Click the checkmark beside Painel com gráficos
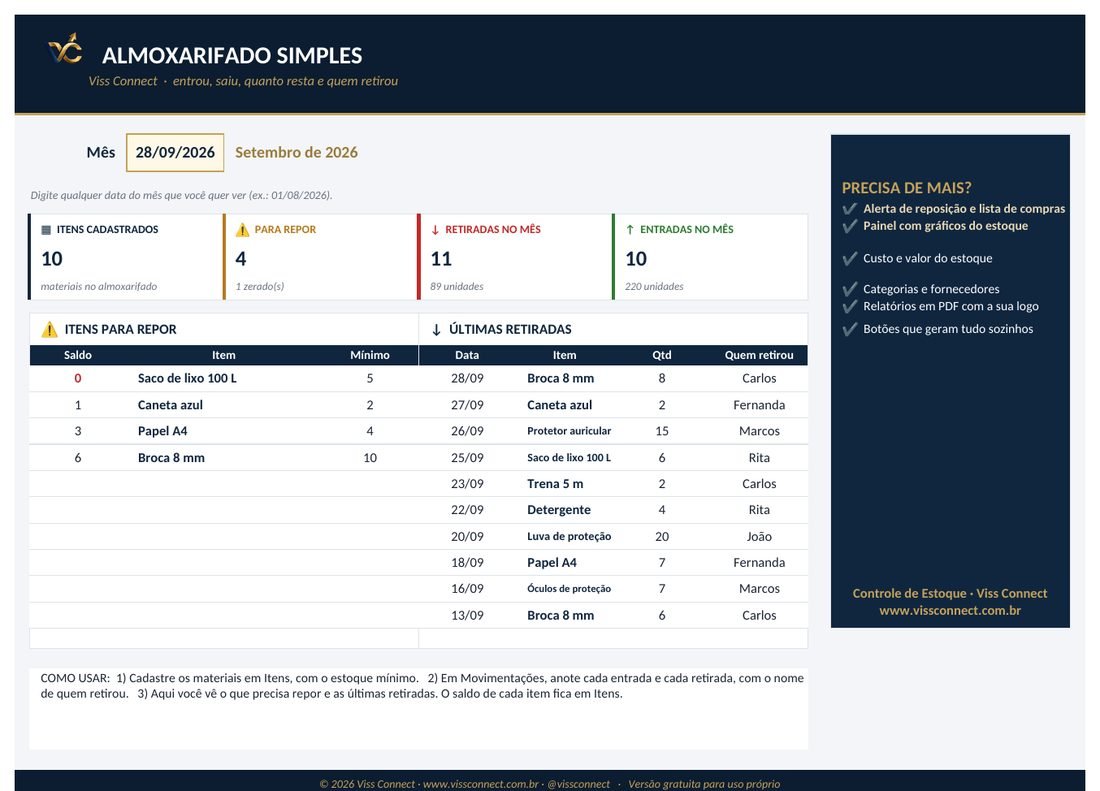 coord(850,226)
